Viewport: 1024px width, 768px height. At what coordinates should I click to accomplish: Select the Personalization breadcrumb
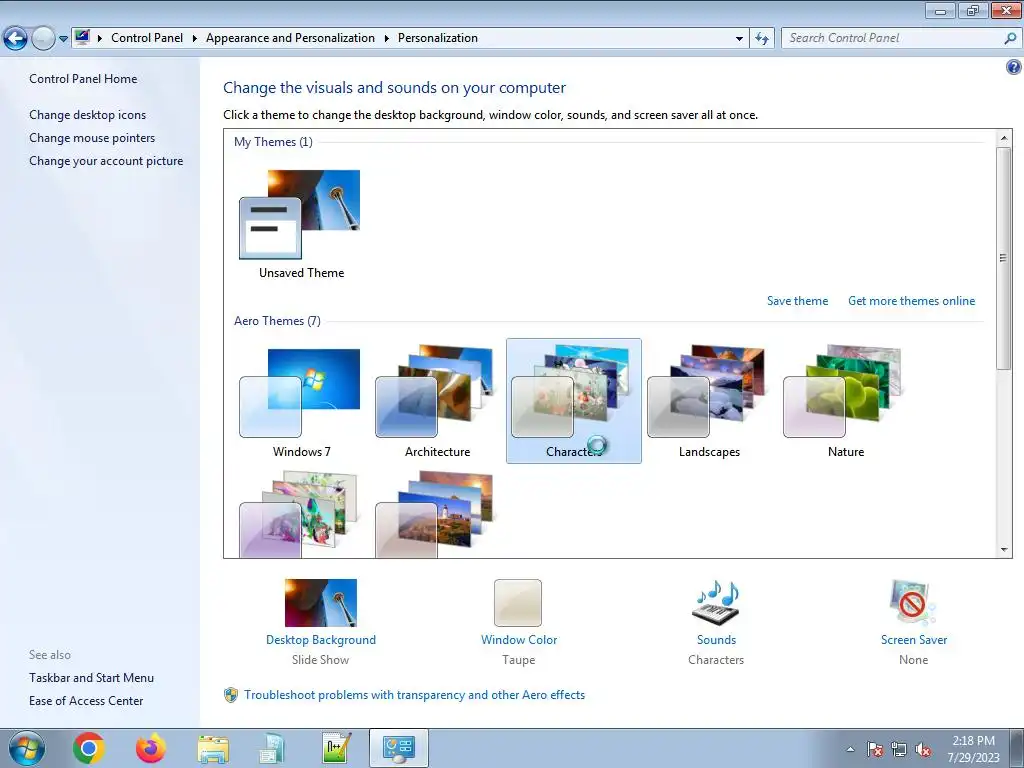point(438,38)
